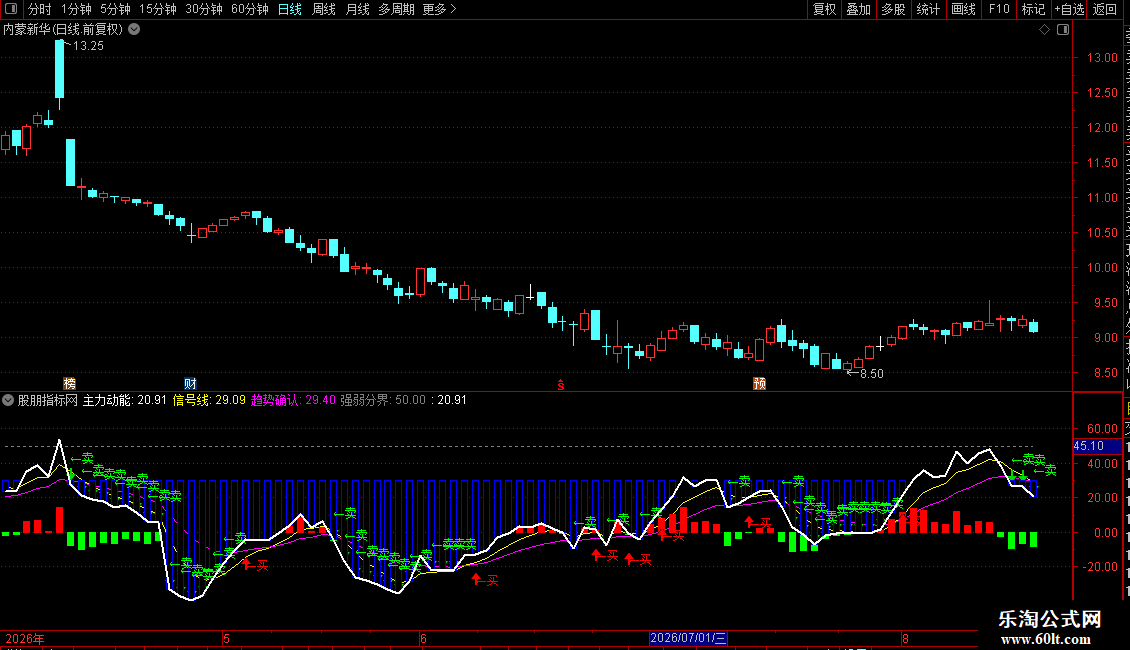
Task: Open the 多股 multi-stock view
Action: [x=893, y=9]
